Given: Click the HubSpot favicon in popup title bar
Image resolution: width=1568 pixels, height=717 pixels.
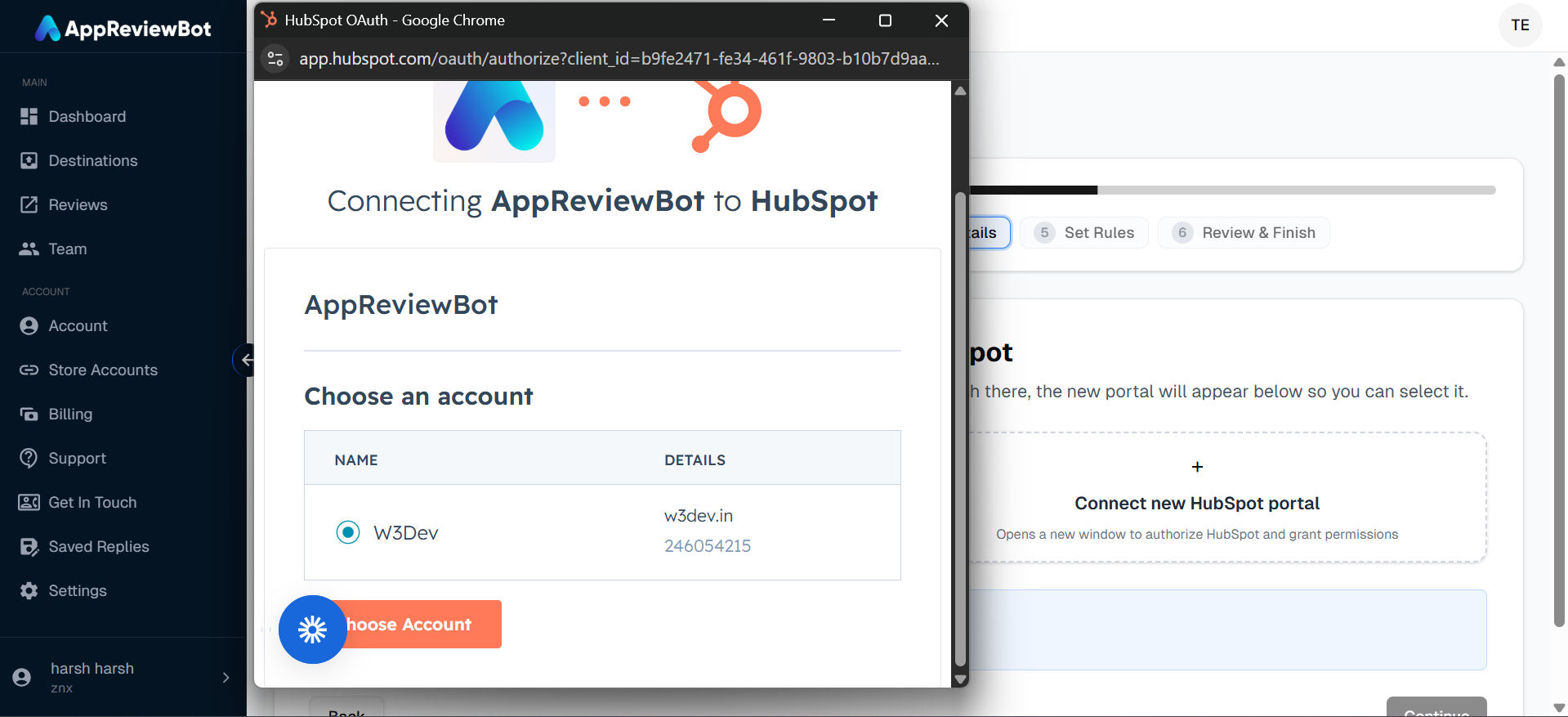Looking at the screenshot, I should 269,20.
